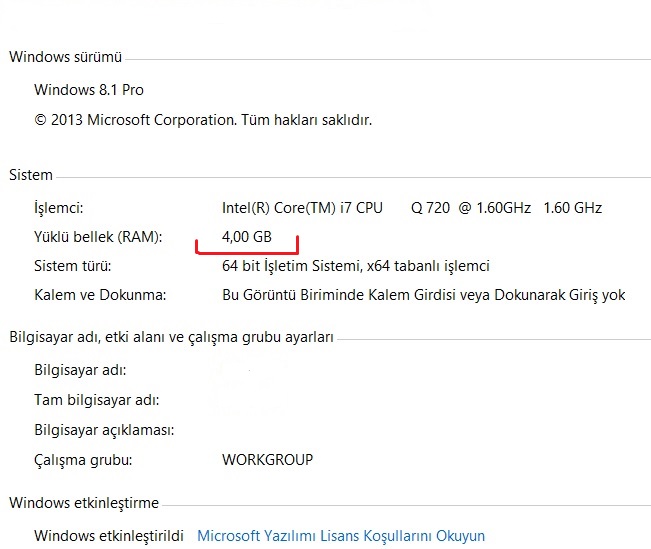This screenshot has height=549, width=651.
Task: Click the Bilgisayar açıklaması label
Action: coord(104,430)
